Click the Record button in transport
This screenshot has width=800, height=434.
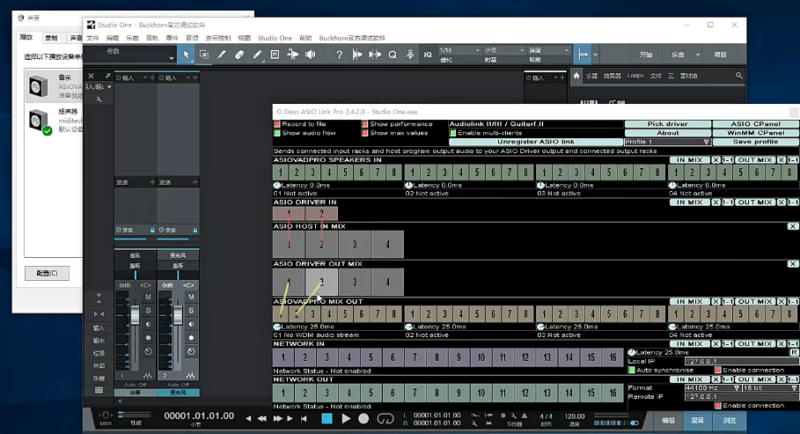pyautogui.click(x=364, y=418)
